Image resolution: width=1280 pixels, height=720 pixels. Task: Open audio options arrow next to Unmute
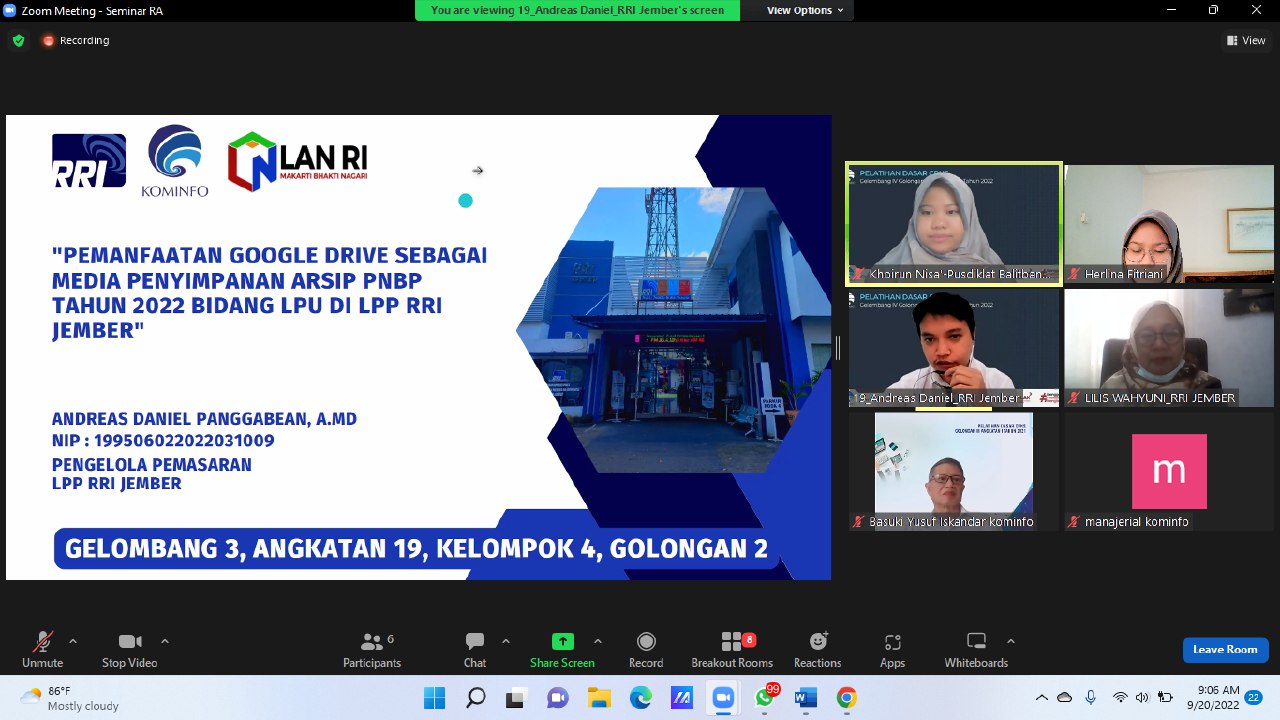click(x=72, y=641)
